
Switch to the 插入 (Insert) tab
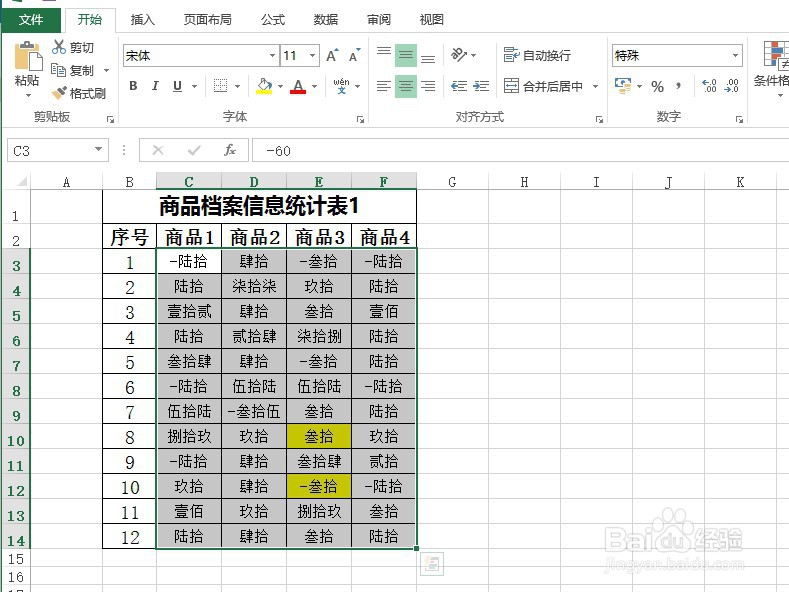point(142,20)
